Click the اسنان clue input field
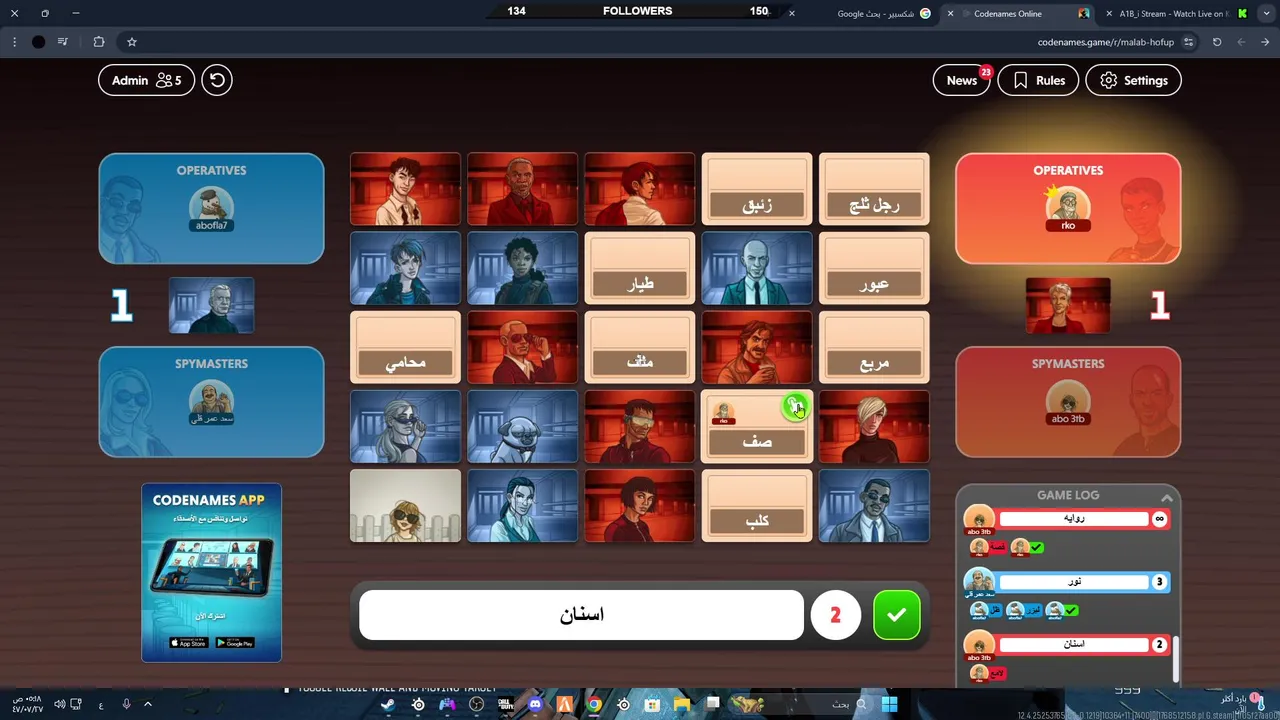Image resolution: width=1280 pixels, height=720 pixels. point(581,615)
